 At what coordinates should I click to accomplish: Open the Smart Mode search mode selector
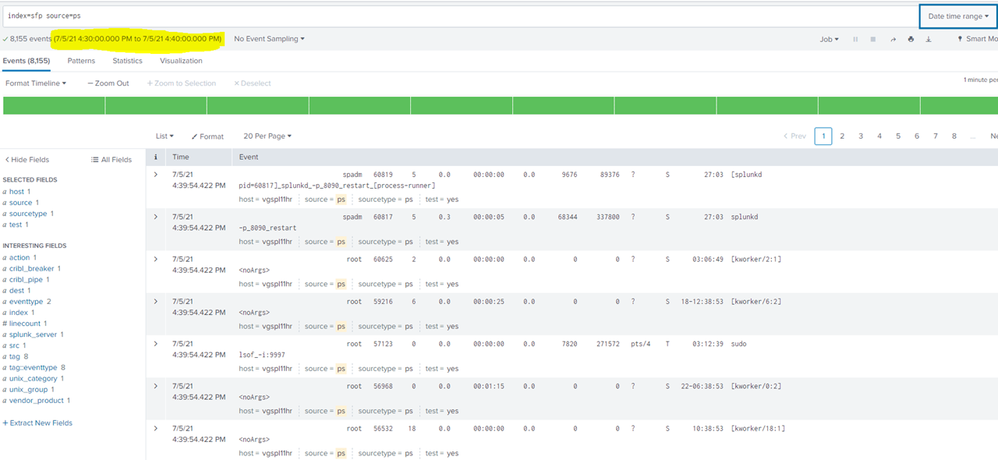click(978, 39)
